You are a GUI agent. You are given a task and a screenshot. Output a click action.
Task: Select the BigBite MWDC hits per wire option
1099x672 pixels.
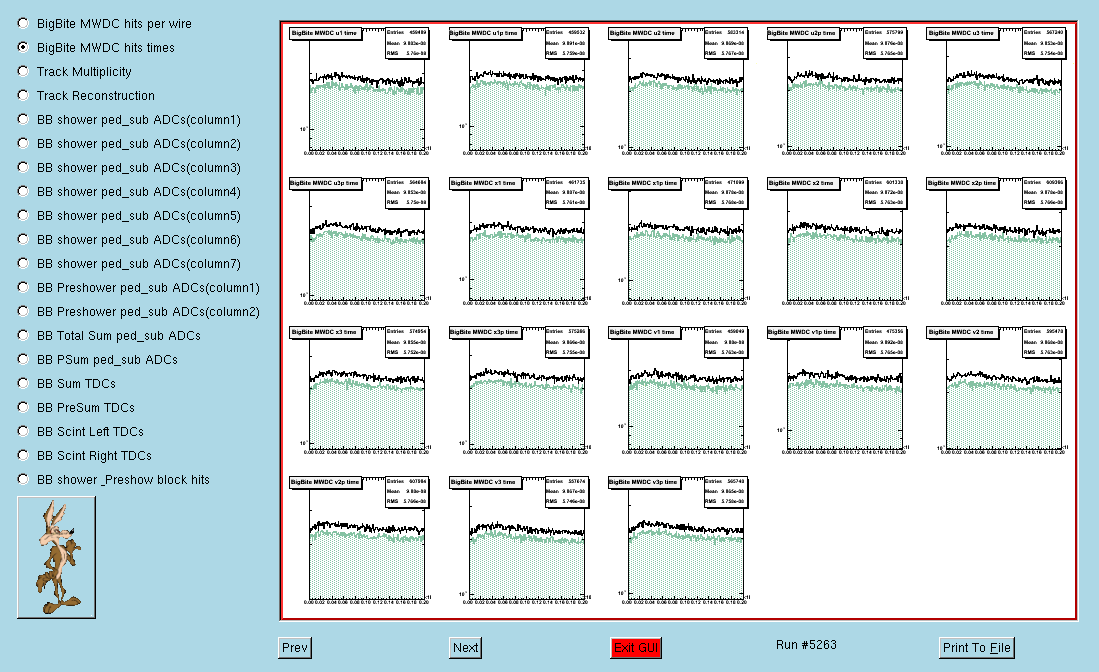click(23, 23)
